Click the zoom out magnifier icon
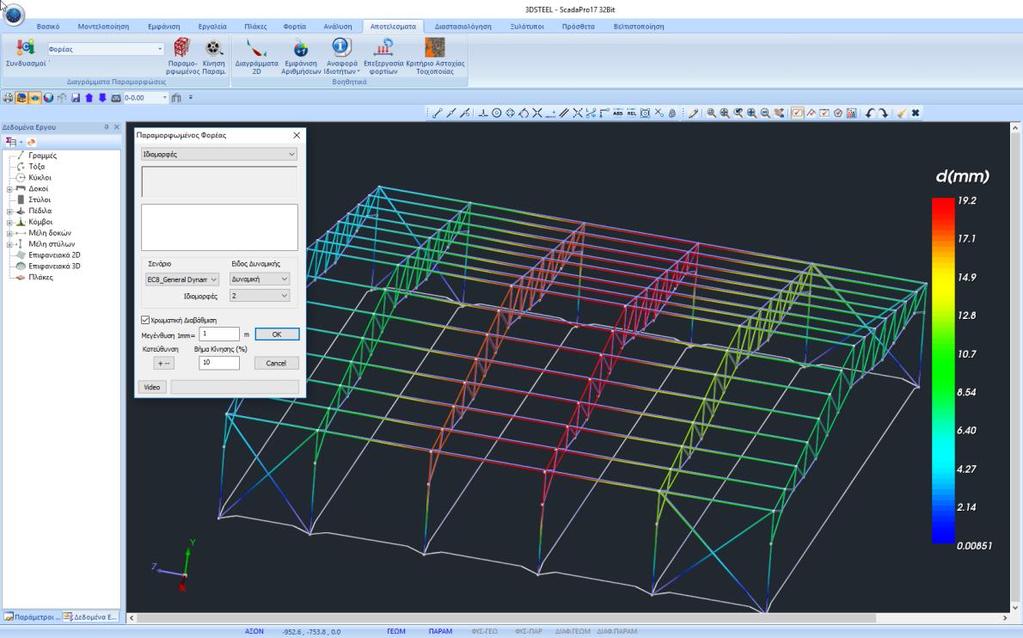Screen dimensions: 1023x638 point(765,113)
